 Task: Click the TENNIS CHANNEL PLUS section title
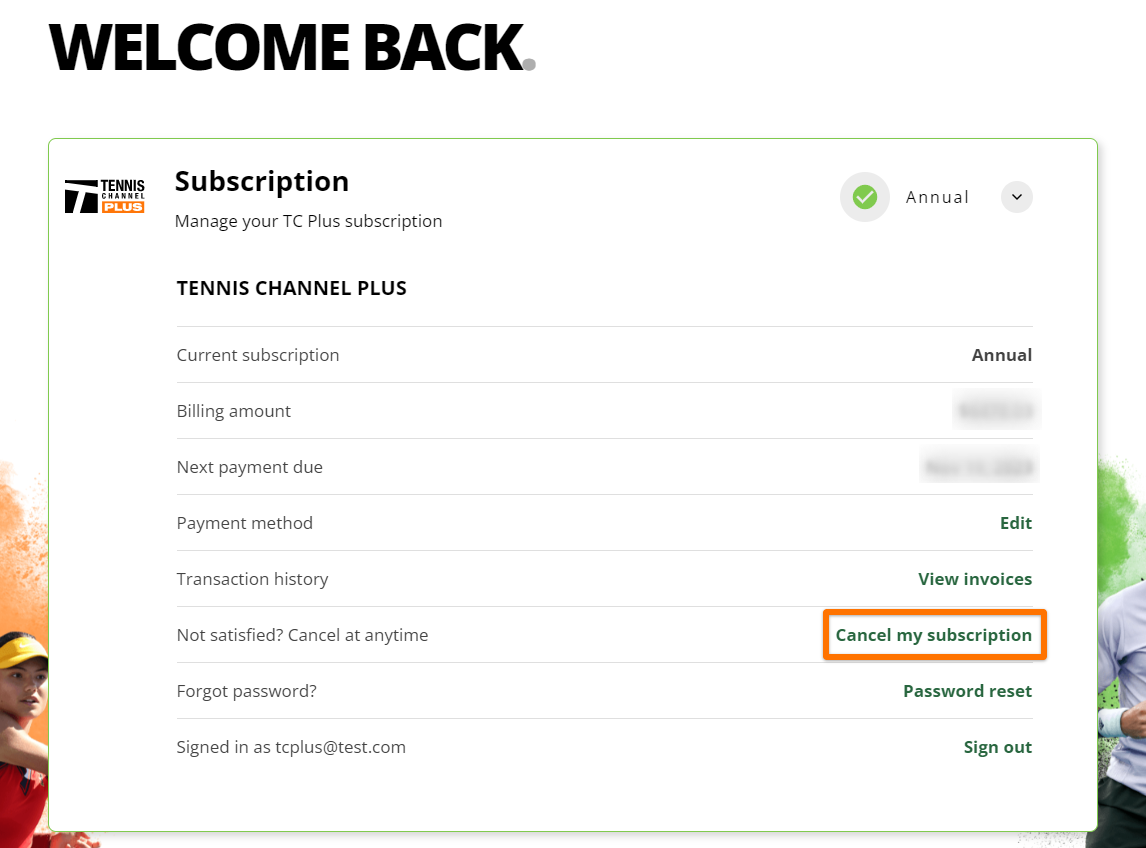292,288
